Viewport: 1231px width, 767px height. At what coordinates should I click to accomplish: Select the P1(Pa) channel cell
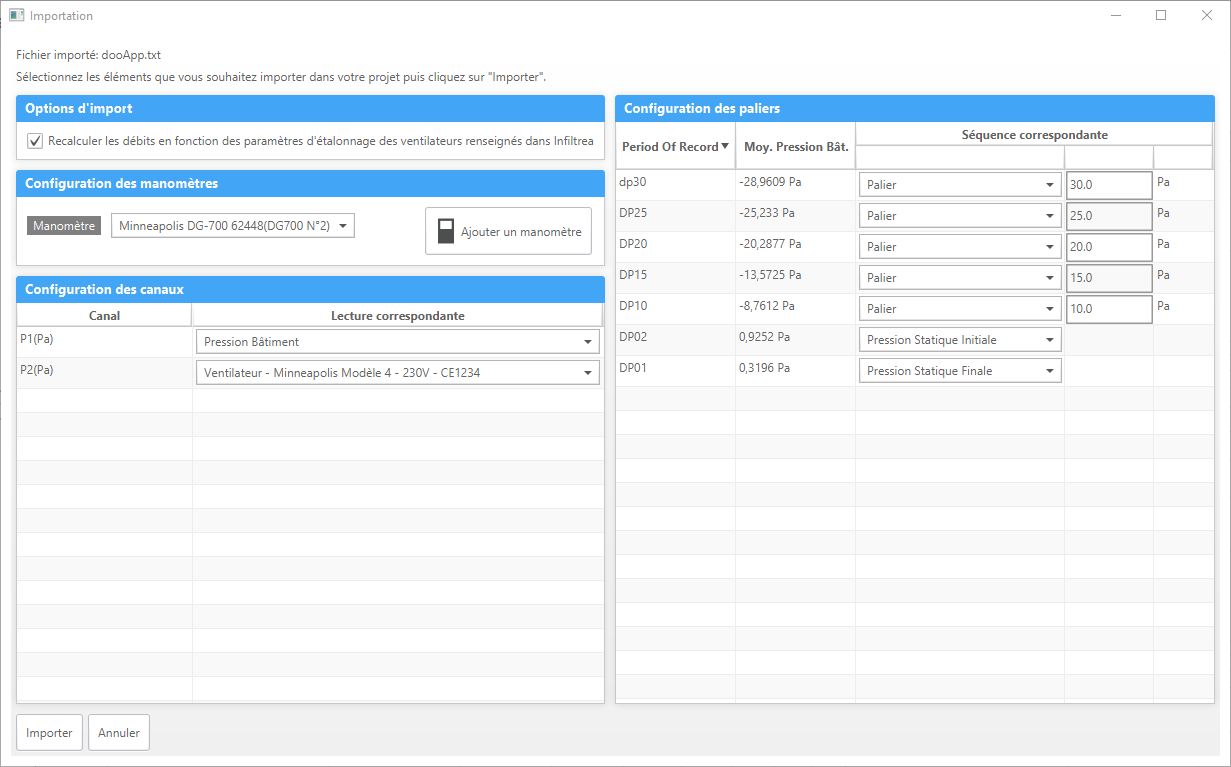pos(104,341)
